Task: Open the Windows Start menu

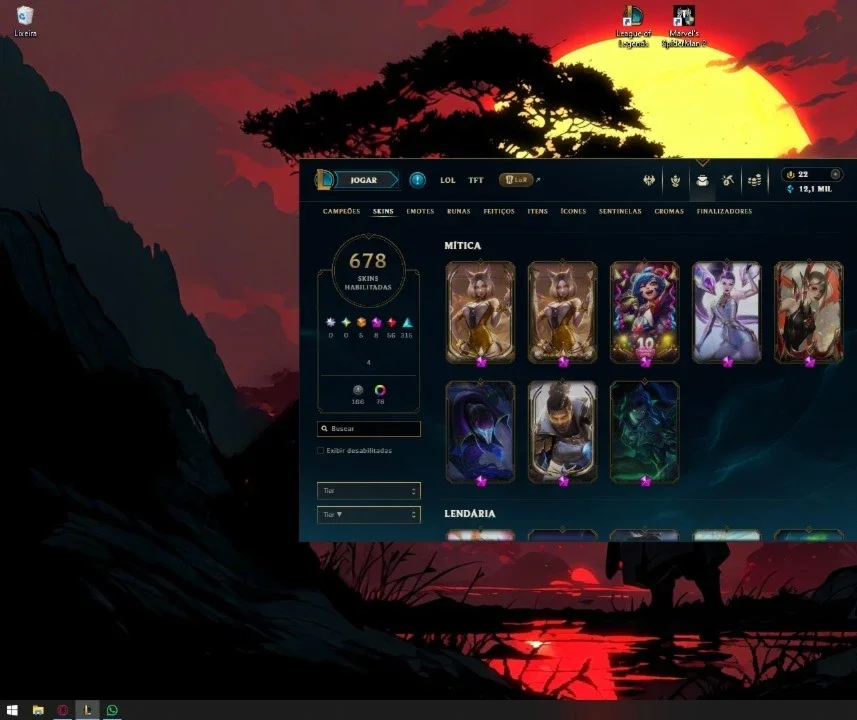Action: 12,710
